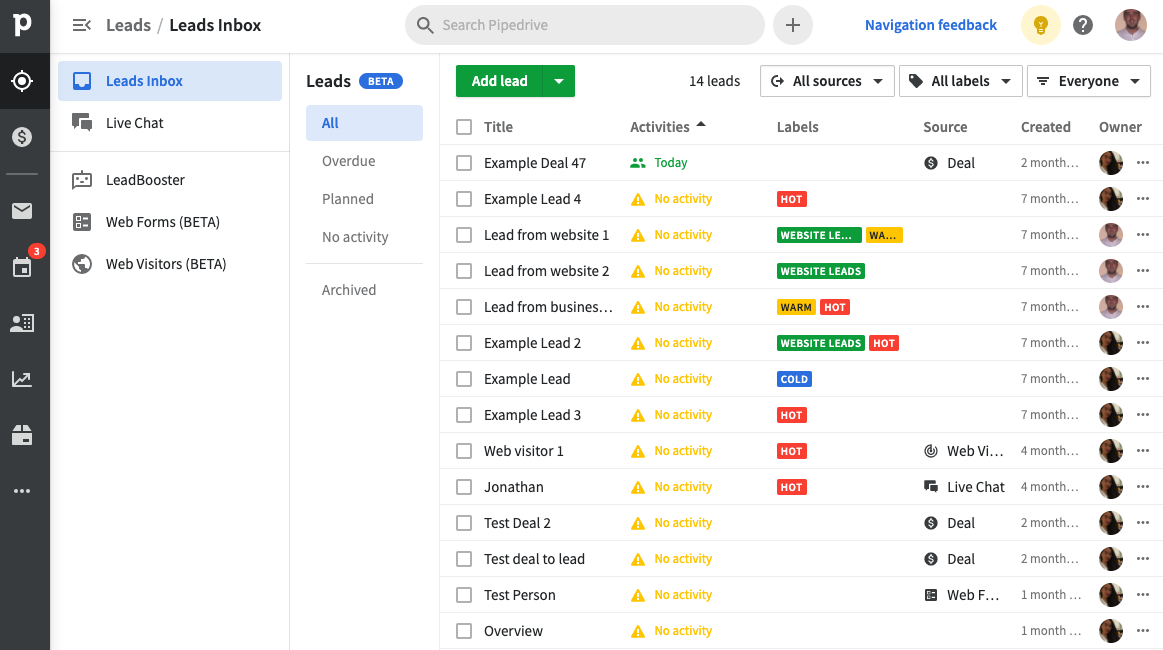Click the Leads breadcrumb link

pos(128,25)
